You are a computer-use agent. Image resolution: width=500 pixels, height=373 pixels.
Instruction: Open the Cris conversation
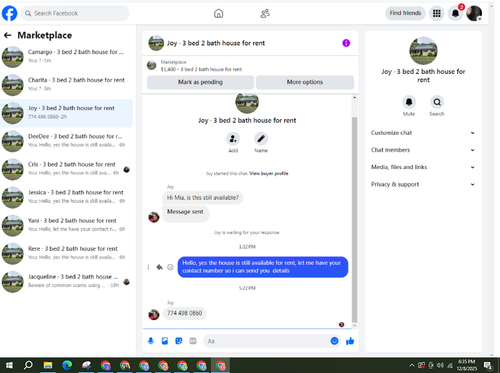pos(67,169)
